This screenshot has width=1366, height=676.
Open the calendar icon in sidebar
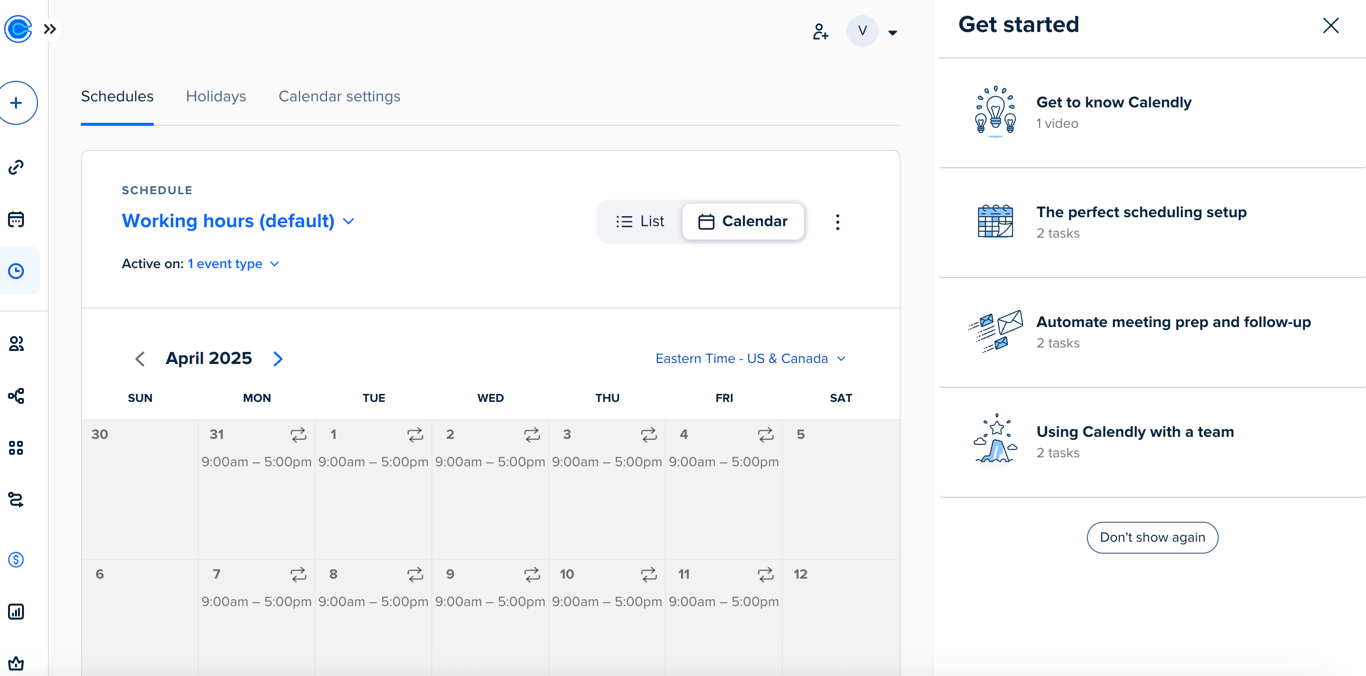click(x=17, y=219)
